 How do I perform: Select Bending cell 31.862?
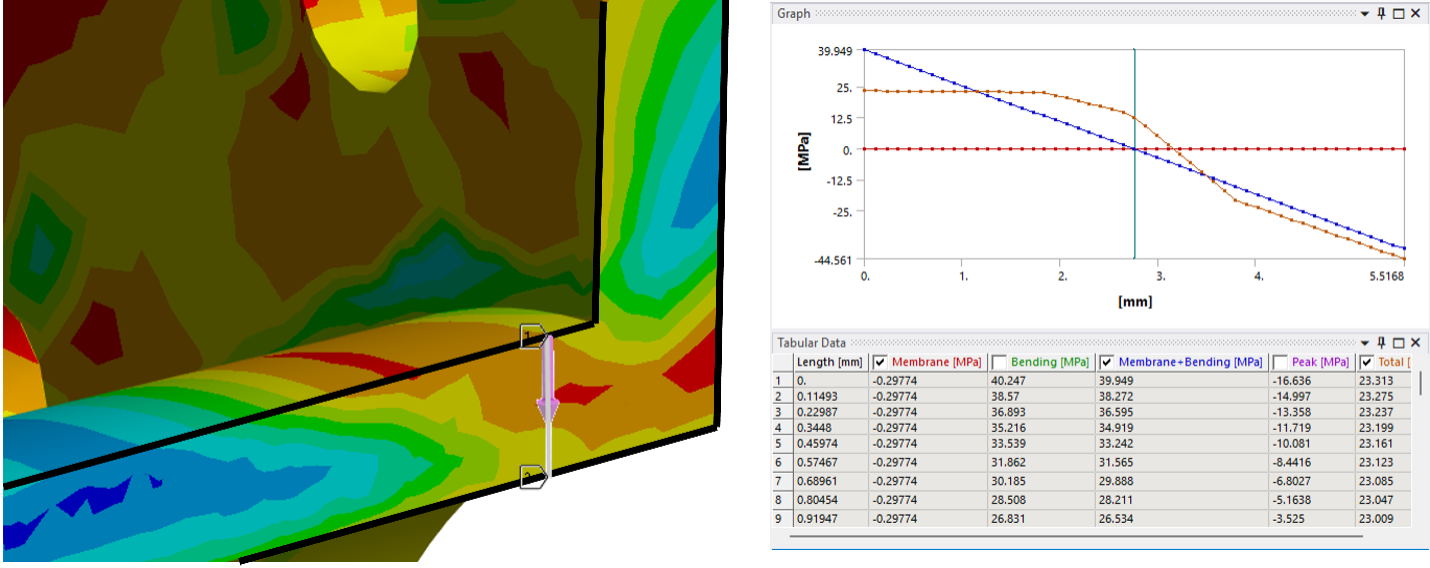(1040, 462)
